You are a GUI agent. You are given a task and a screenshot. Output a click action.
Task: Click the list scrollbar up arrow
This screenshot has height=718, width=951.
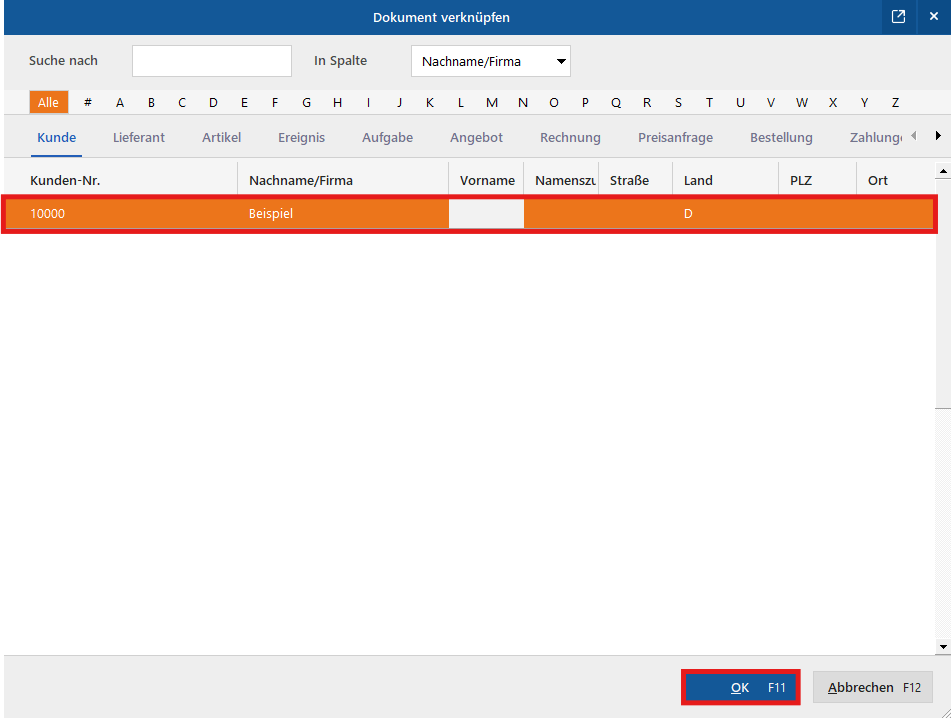[943, 172]
